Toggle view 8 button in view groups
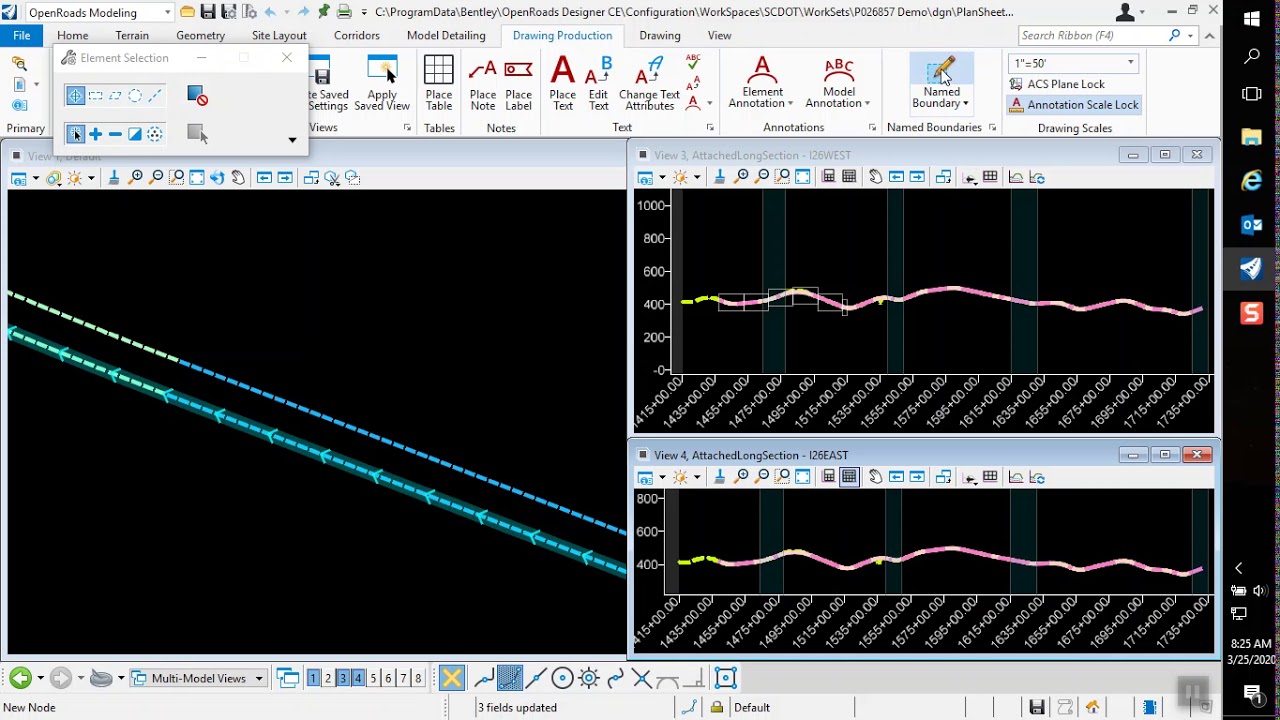This screenshot has height=720, width=1280. point(418,678)
